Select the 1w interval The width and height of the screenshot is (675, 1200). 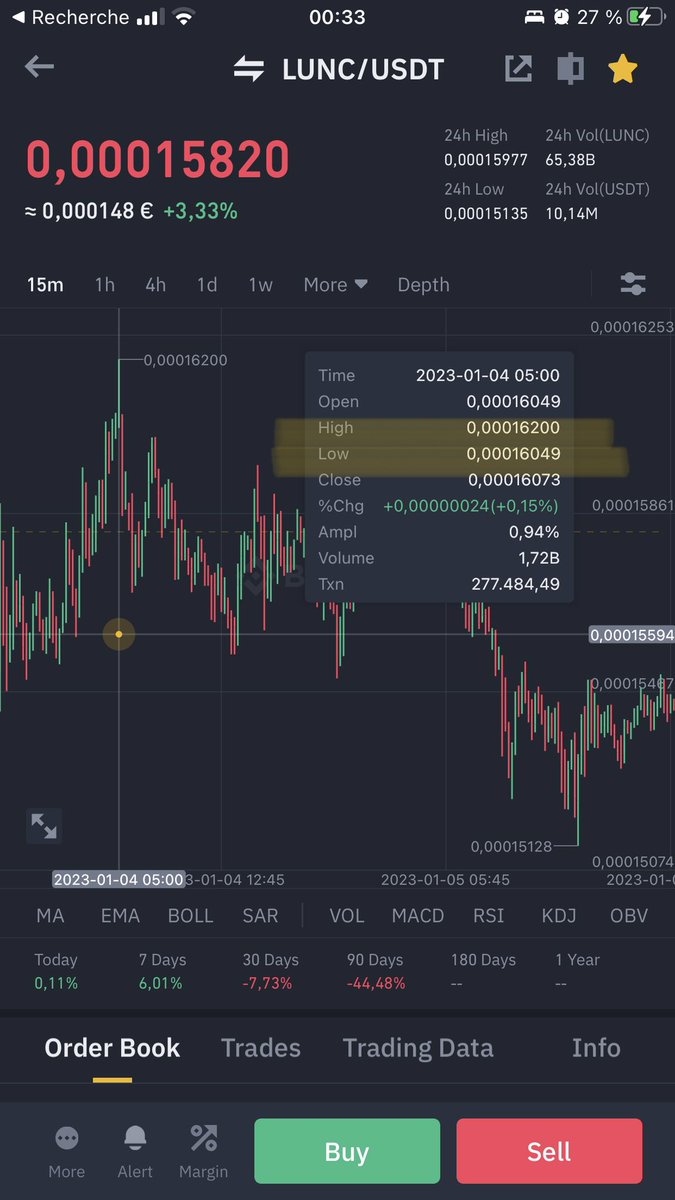[x=260, y=285]
